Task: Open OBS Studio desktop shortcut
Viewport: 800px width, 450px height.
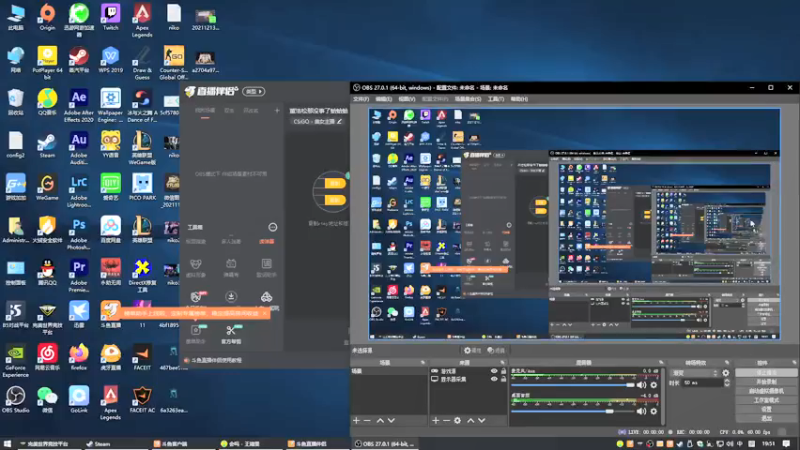Action: coord(15,400)
